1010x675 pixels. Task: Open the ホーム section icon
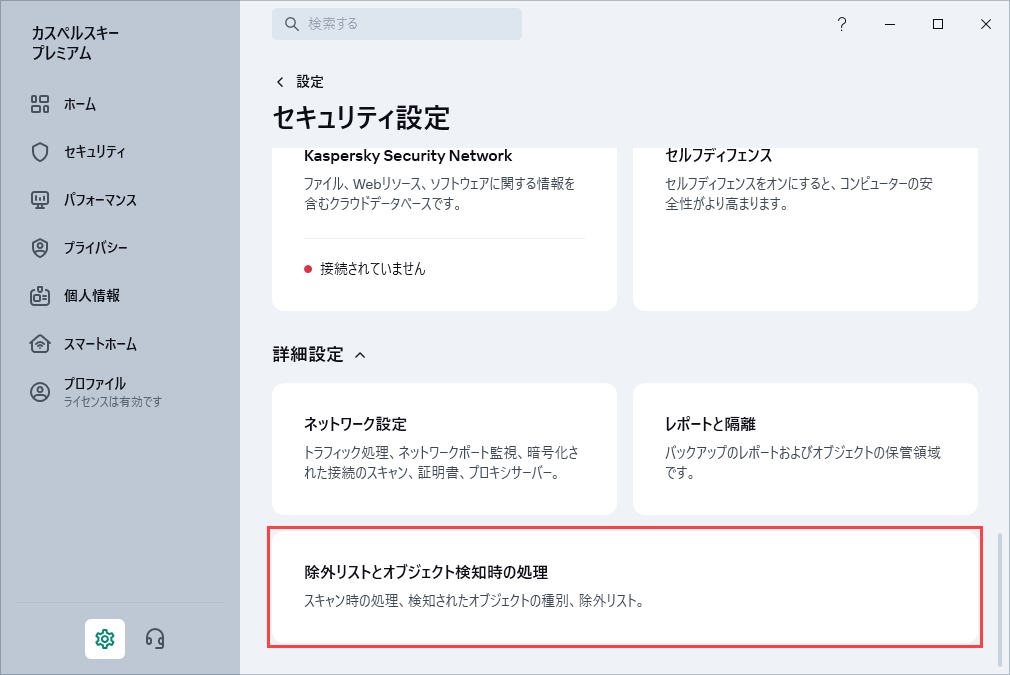(x=40, y=104)
